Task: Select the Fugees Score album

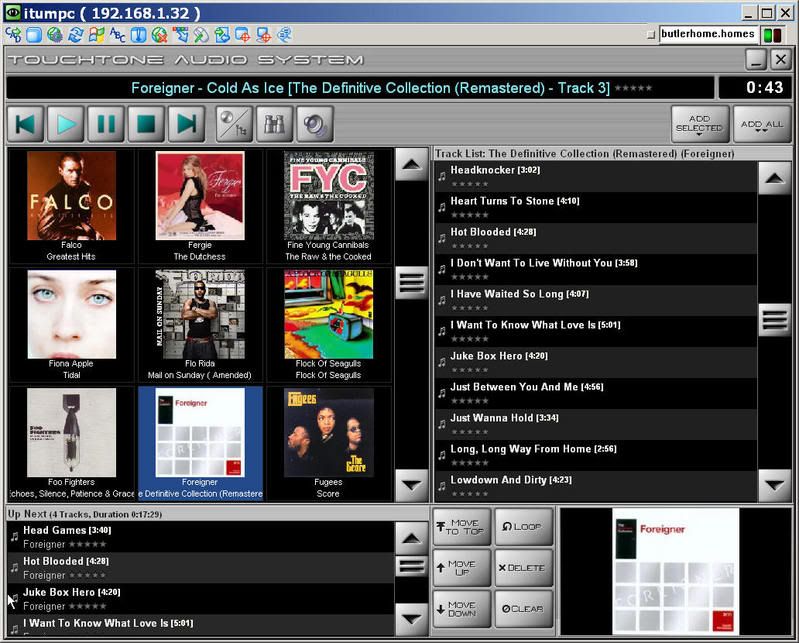Action: 328,443
